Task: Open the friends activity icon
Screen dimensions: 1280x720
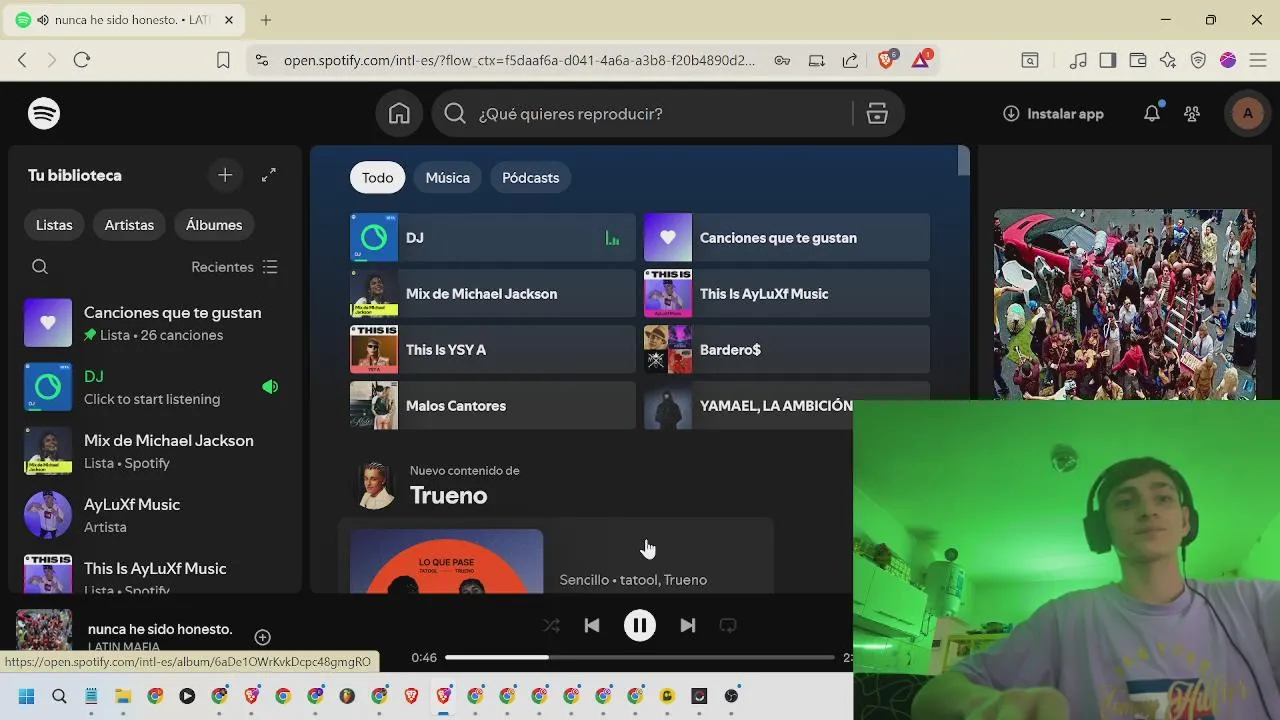Action: (x=1192, y=114)
